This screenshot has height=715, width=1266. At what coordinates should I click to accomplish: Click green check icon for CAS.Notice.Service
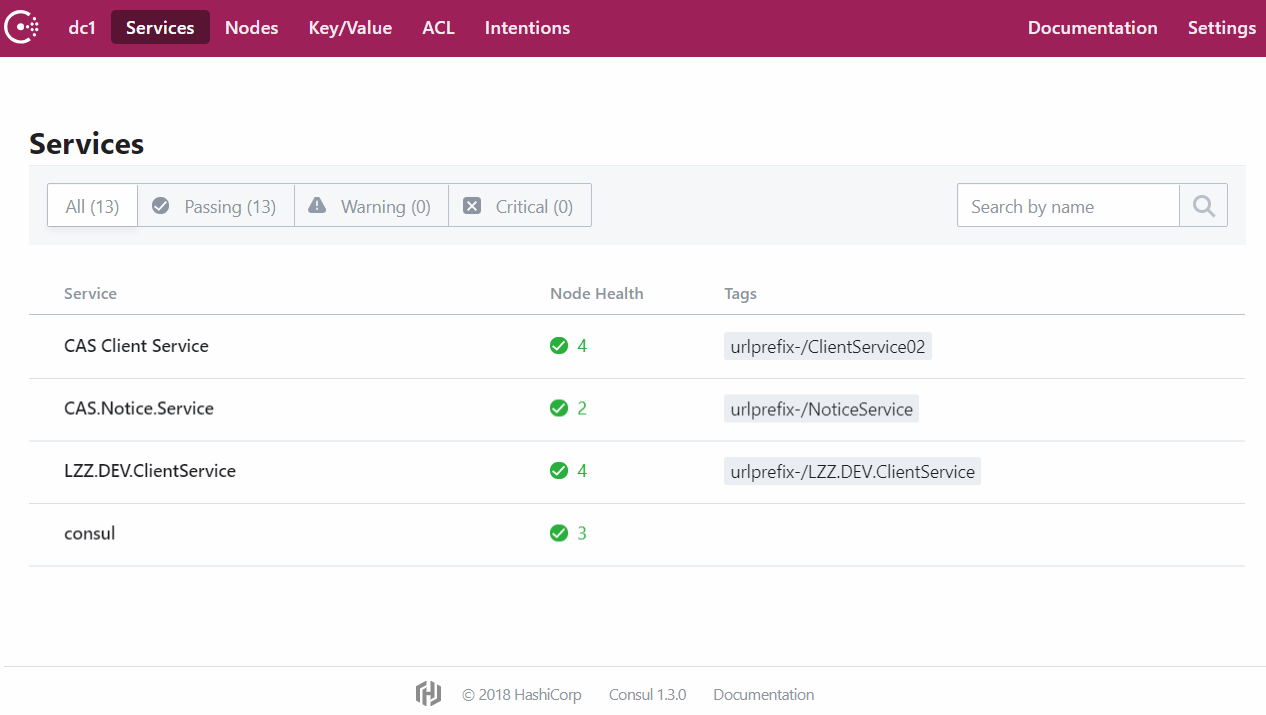coord(559,409)
